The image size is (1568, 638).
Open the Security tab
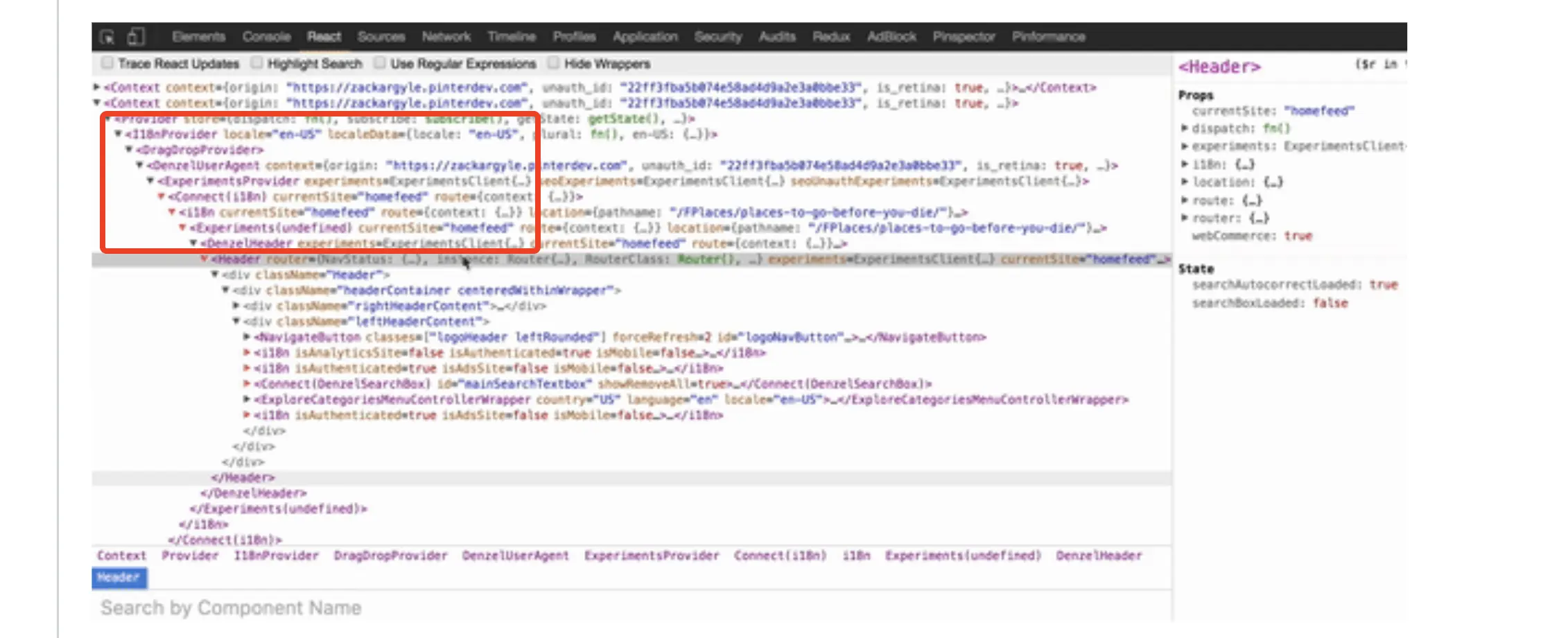coord(718,37)
